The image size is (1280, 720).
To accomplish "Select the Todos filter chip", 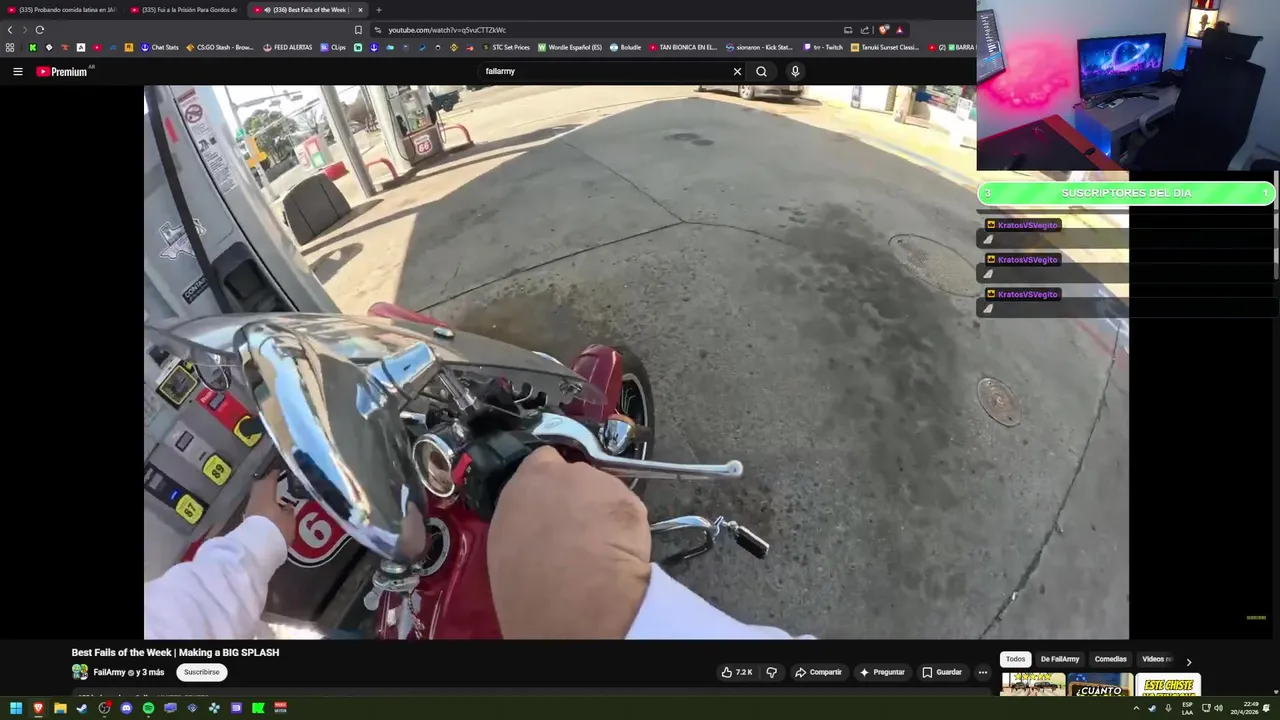I will (x=1015, y=659).
